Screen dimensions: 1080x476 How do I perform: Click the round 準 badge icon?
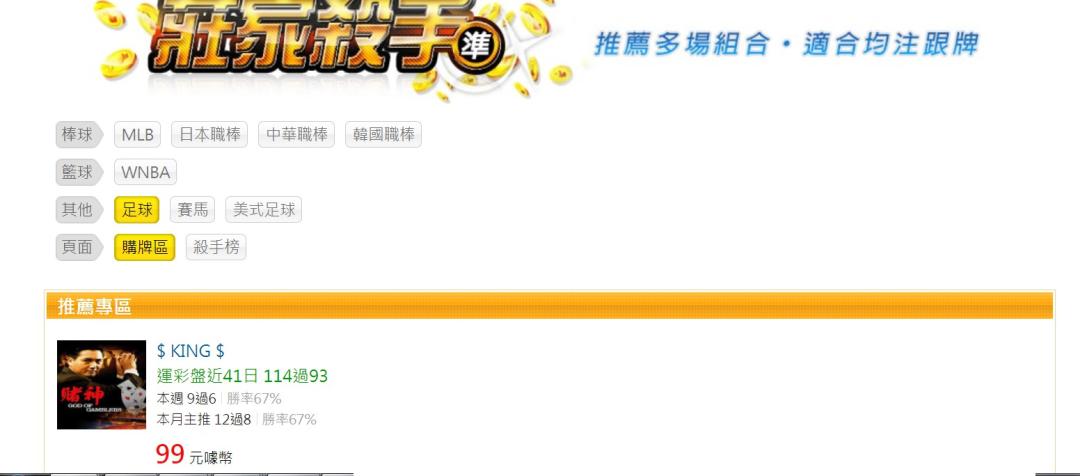pyautogui.click(x=479, y=45)
